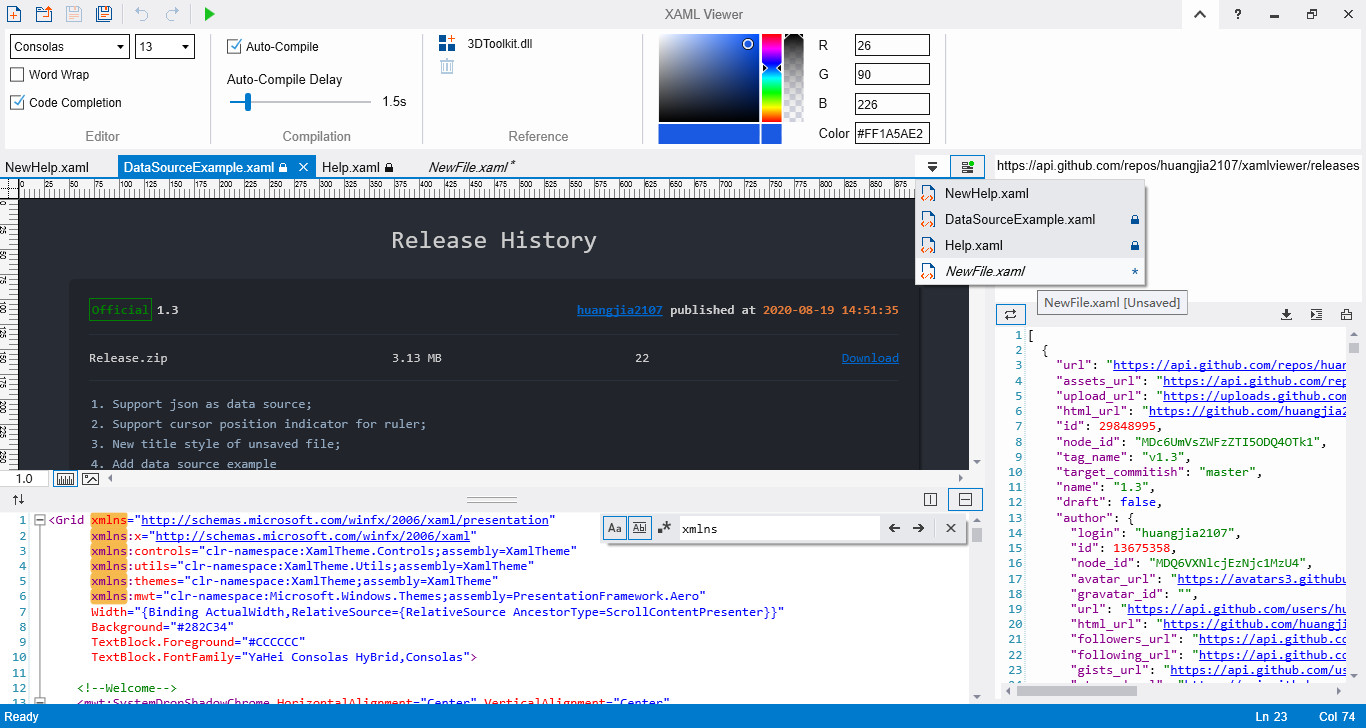
Task: Switch to vertical split layout icon
Action: coord(931,499)
